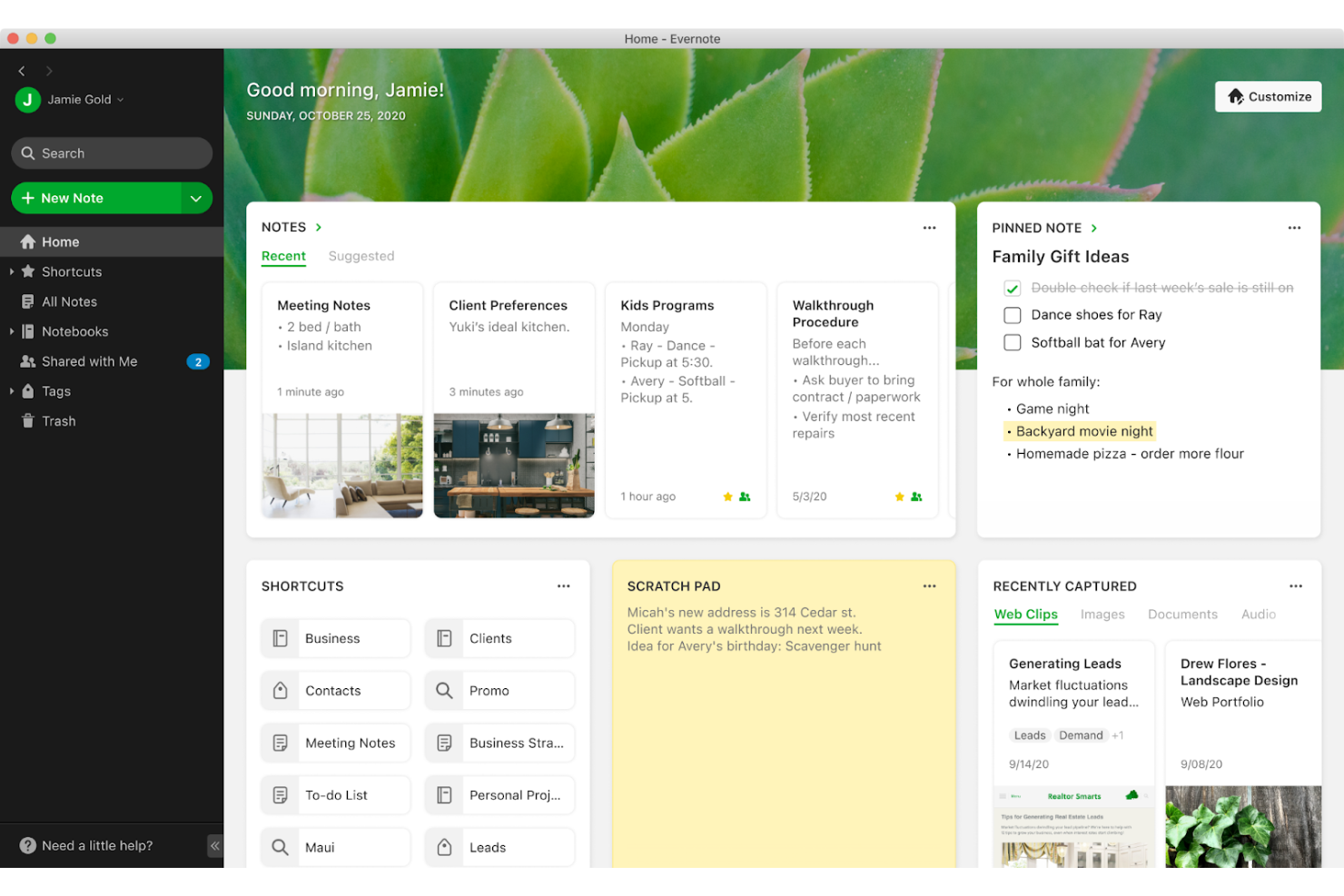Open the Jamie Gold account avatar
Image resolution: width=1344 pixels, height=896 pixels.
(x=27, y=100)
